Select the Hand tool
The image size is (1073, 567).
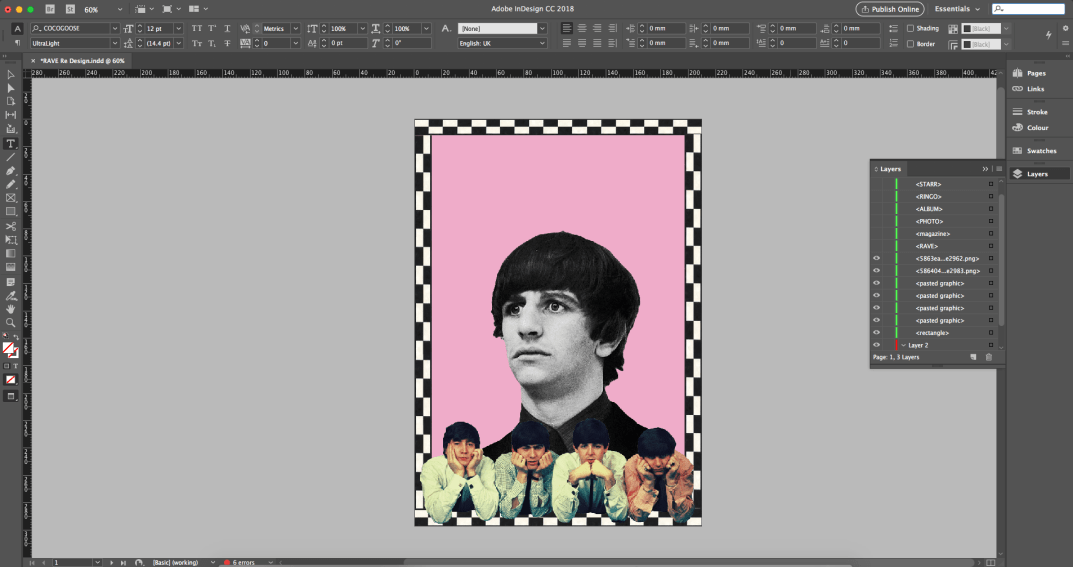tap(10, 309)
